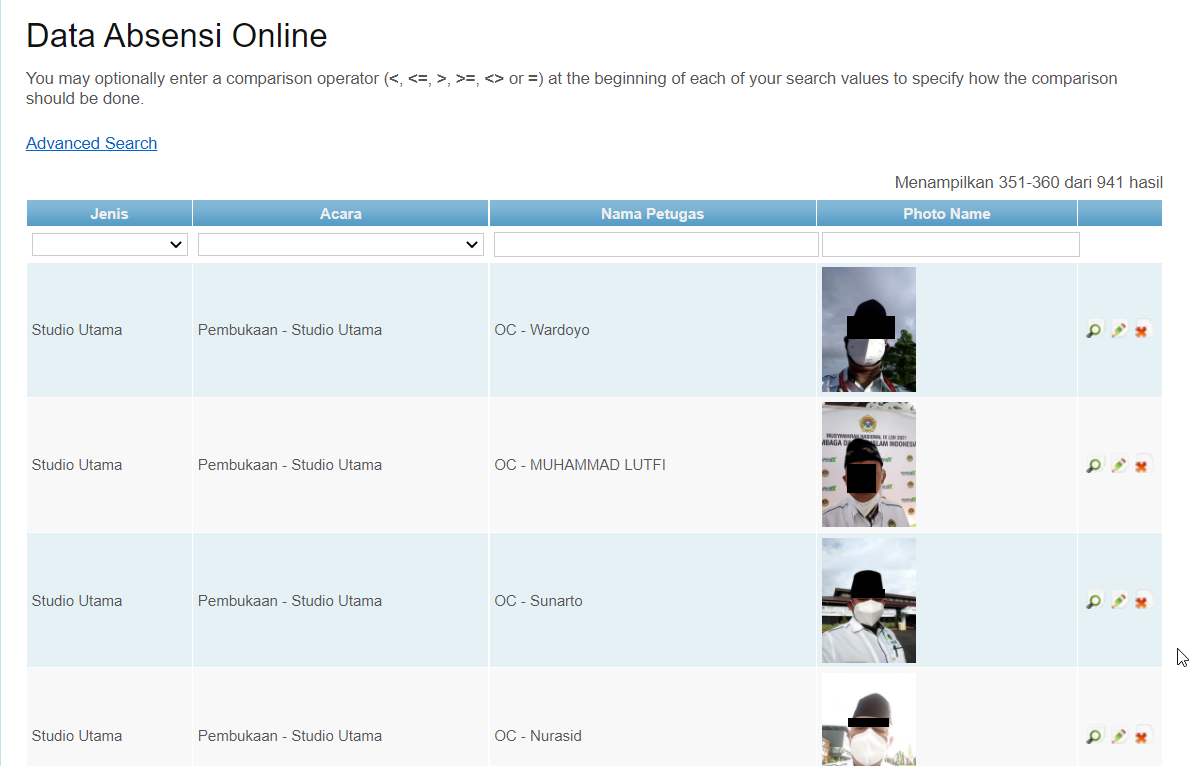This screenshot has width=1189, height=766.
Task: Select the name text 'OC - Wardoyo'
Action: click(541, 330)
